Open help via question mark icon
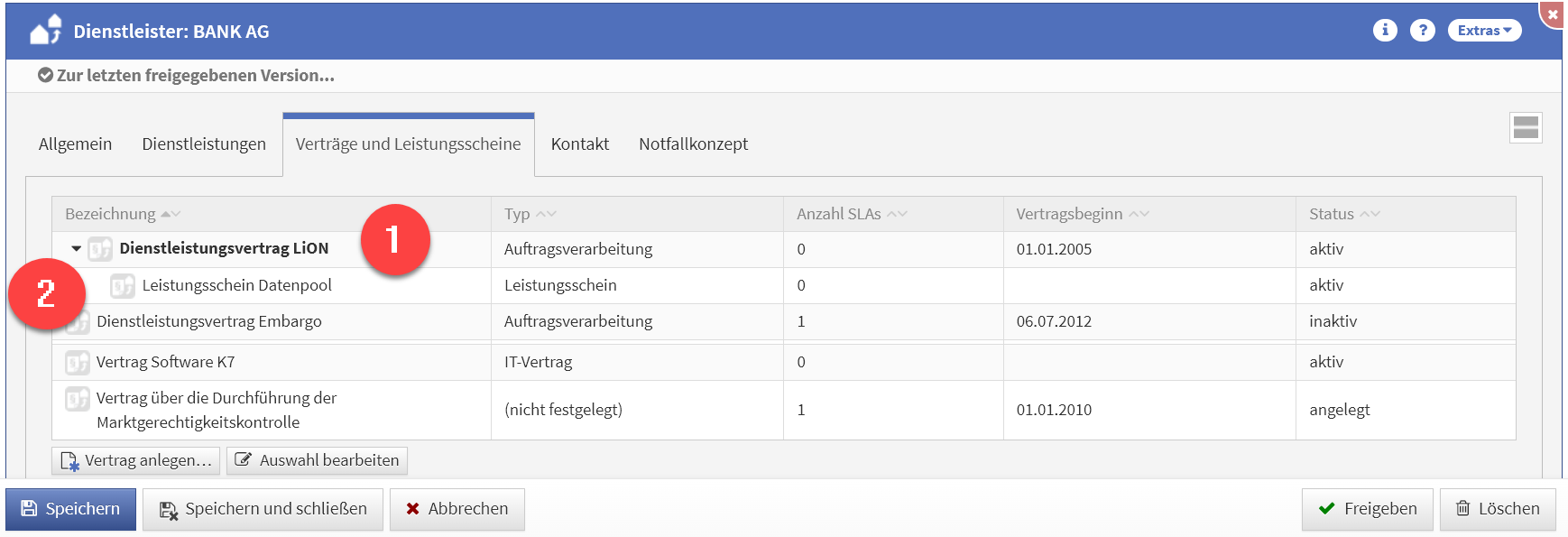 1423,30
